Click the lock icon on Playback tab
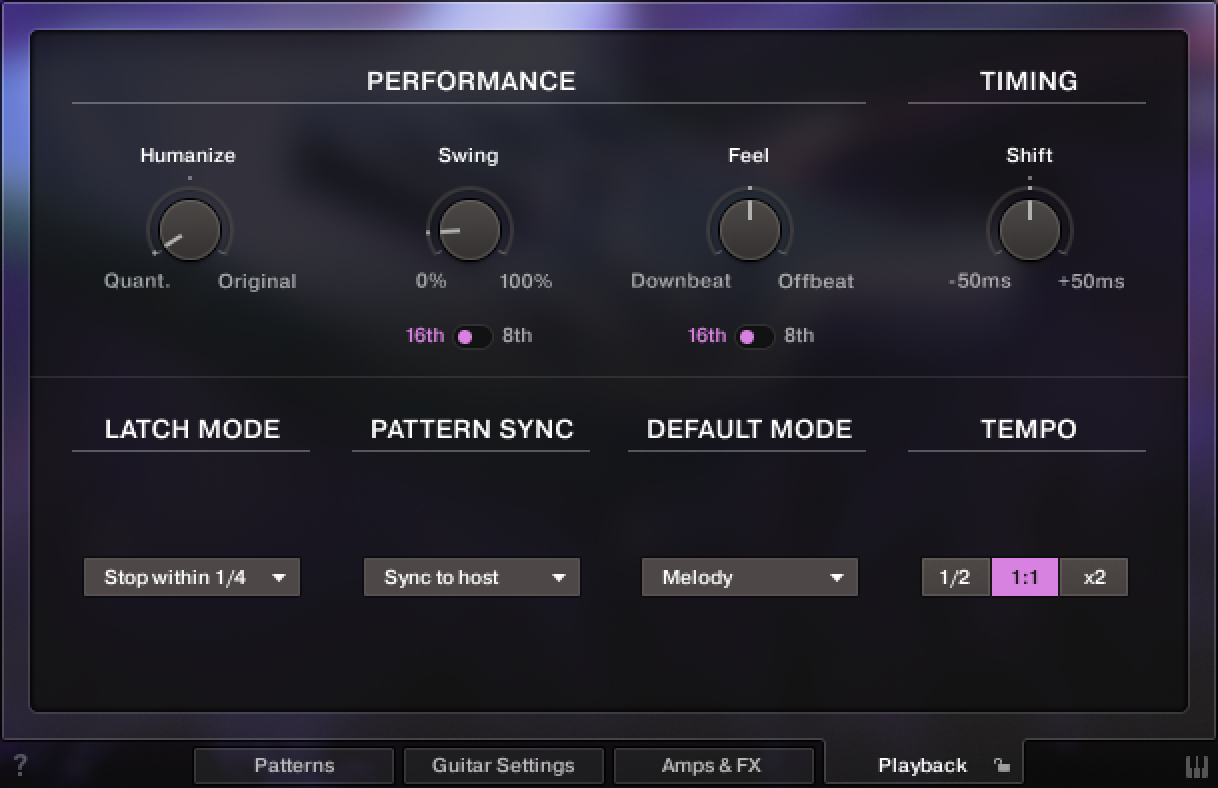The height and width of the screenshot is (788, 1218). point(1001,766)
